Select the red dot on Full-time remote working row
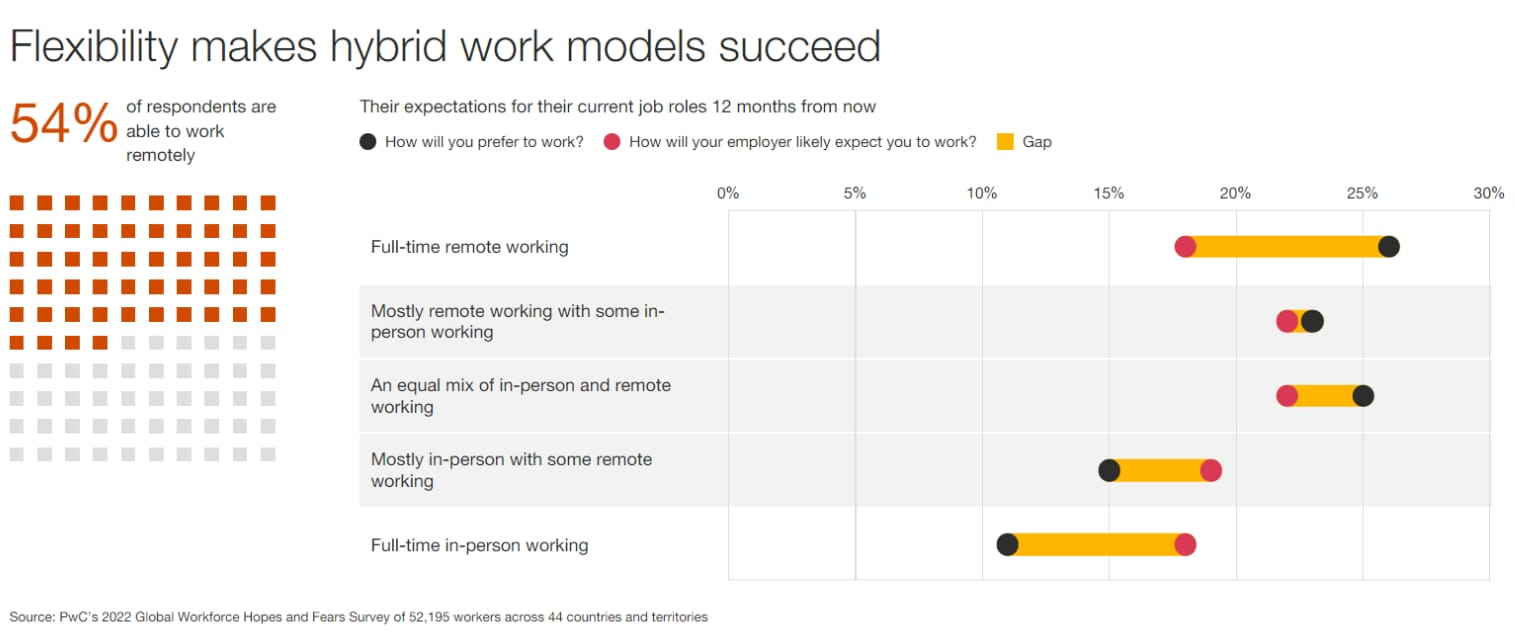 (x=1185, y=247)
